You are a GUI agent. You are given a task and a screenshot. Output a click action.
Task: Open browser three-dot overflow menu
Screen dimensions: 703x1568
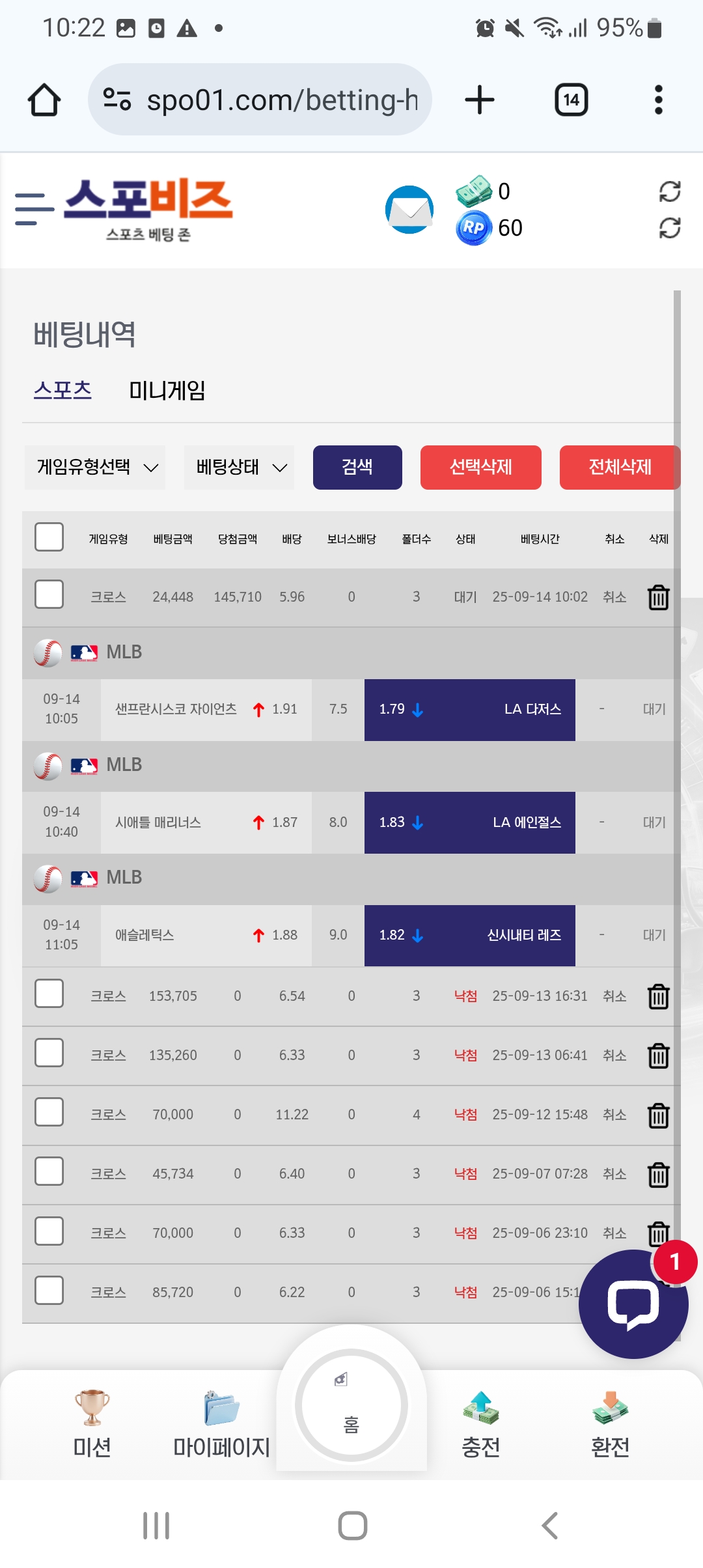tap(658, 100)
